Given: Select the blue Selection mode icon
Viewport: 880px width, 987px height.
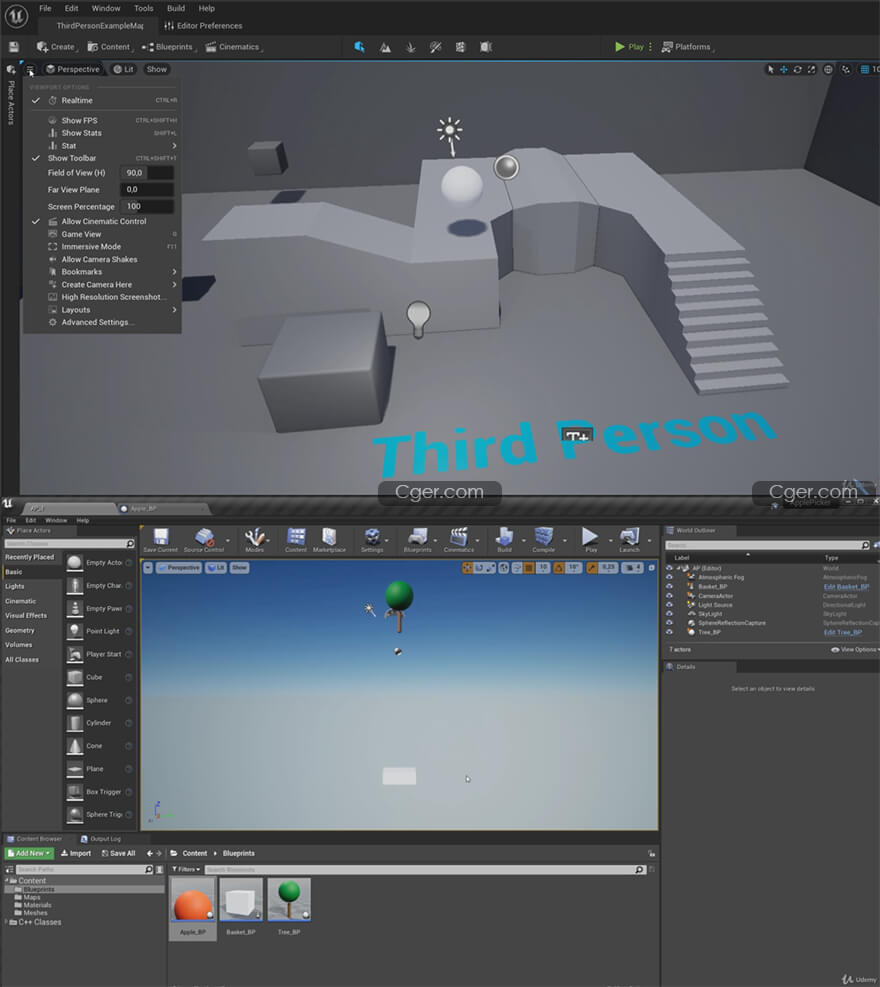Looking at the screenshot, I should pyautogui.click(x=359, y=47).
